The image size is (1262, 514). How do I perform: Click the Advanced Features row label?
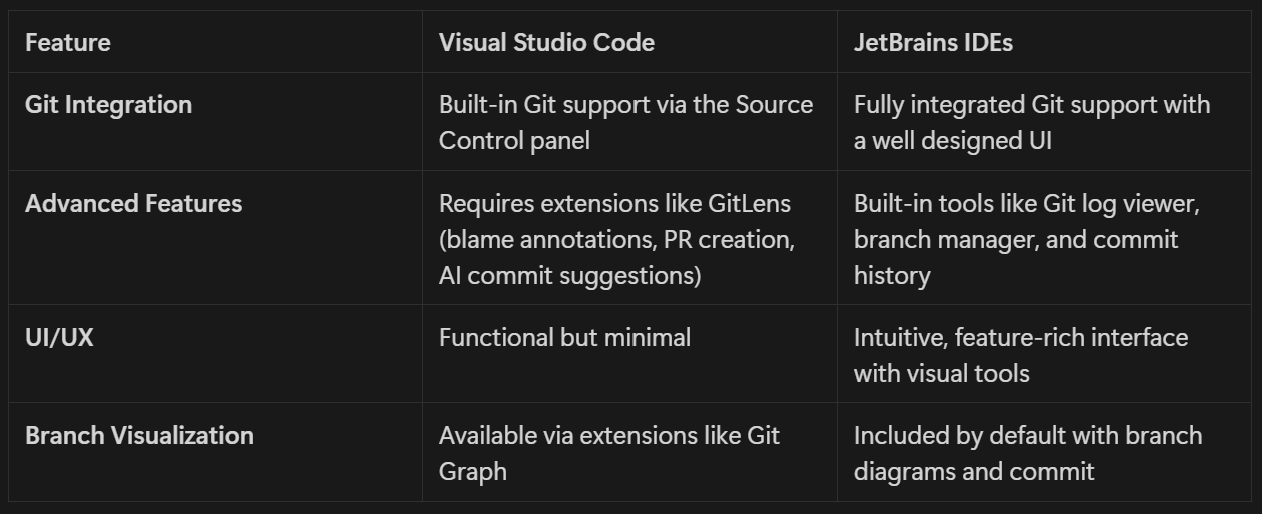click(133, 203)
